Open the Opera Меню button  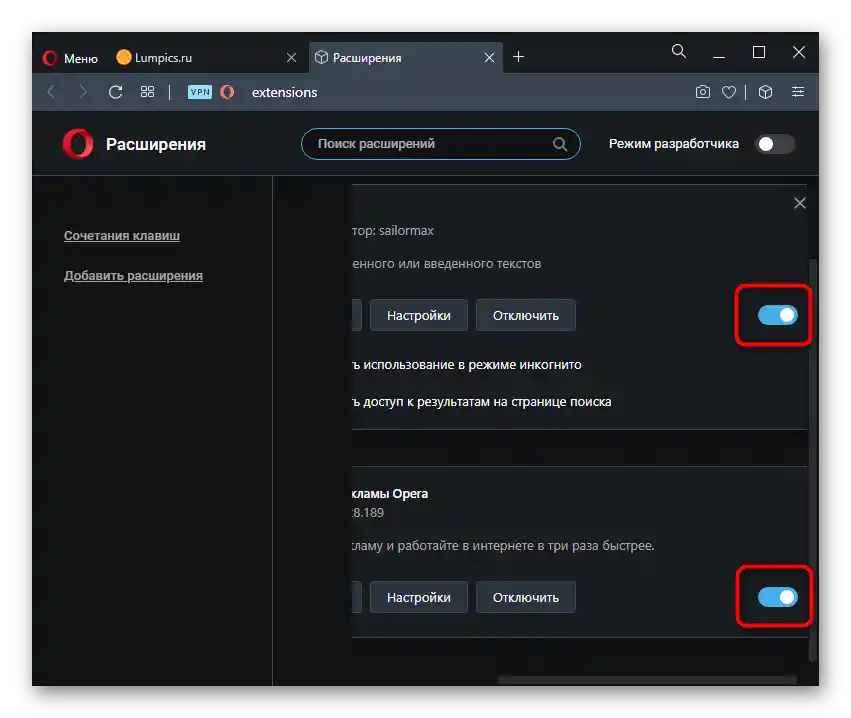click(x=70, y=58)
